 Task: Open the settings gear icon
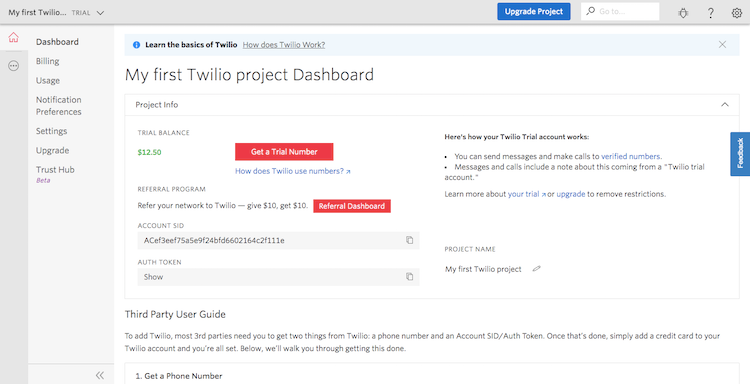[x=737, y=13]
